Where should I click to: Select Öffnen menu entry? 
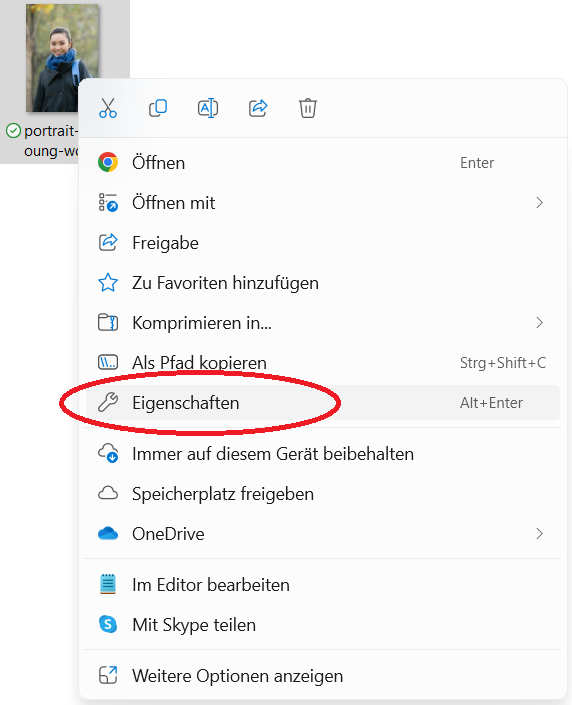pyautogui.click(x=322, y=162)
